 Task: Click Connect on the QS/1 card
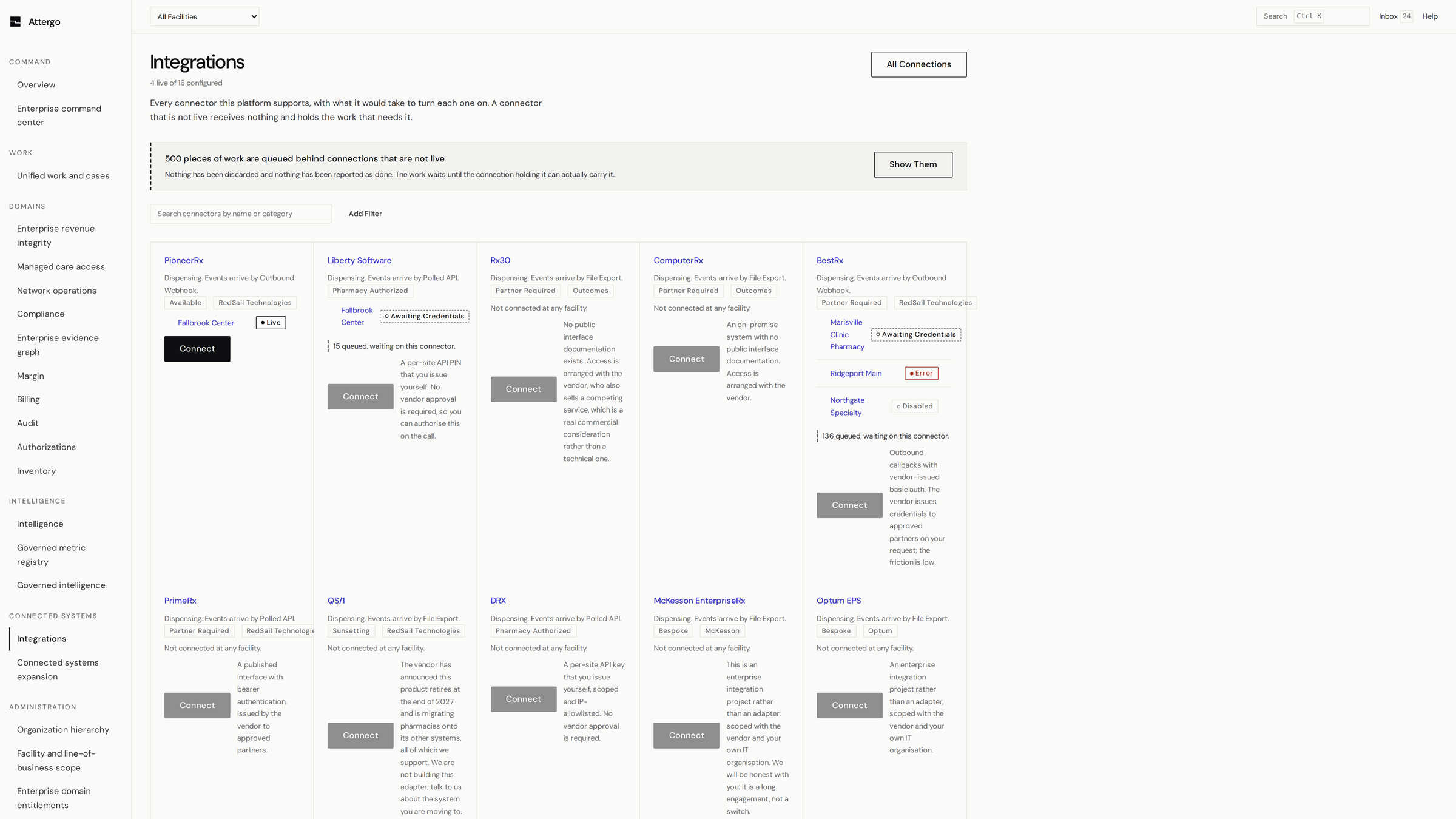[360, 735]
